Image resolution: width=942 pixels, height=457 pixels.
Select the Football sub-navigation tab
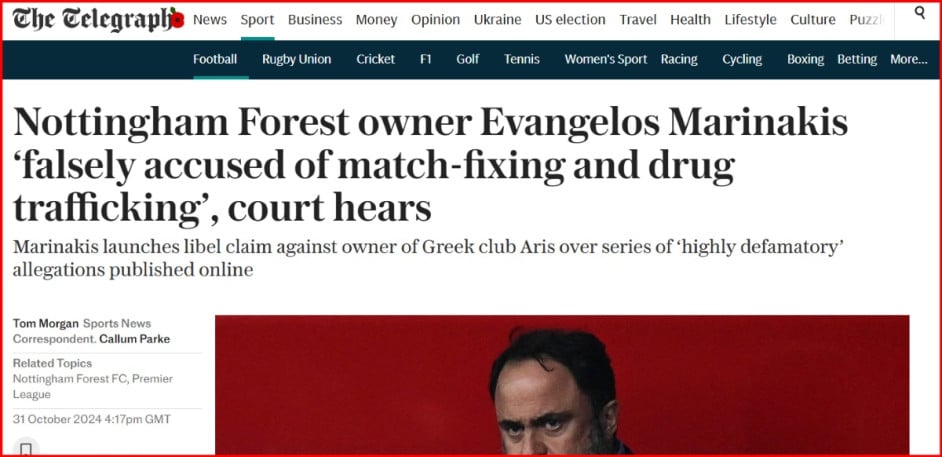click(x=215, y=59)
